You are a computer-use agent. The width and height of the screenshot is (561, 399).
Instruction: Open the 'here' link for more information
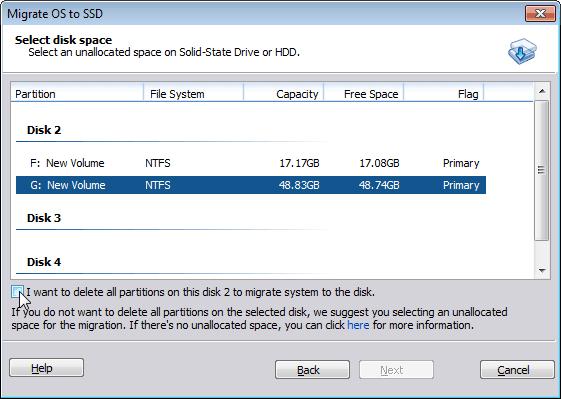coord(358,325)
